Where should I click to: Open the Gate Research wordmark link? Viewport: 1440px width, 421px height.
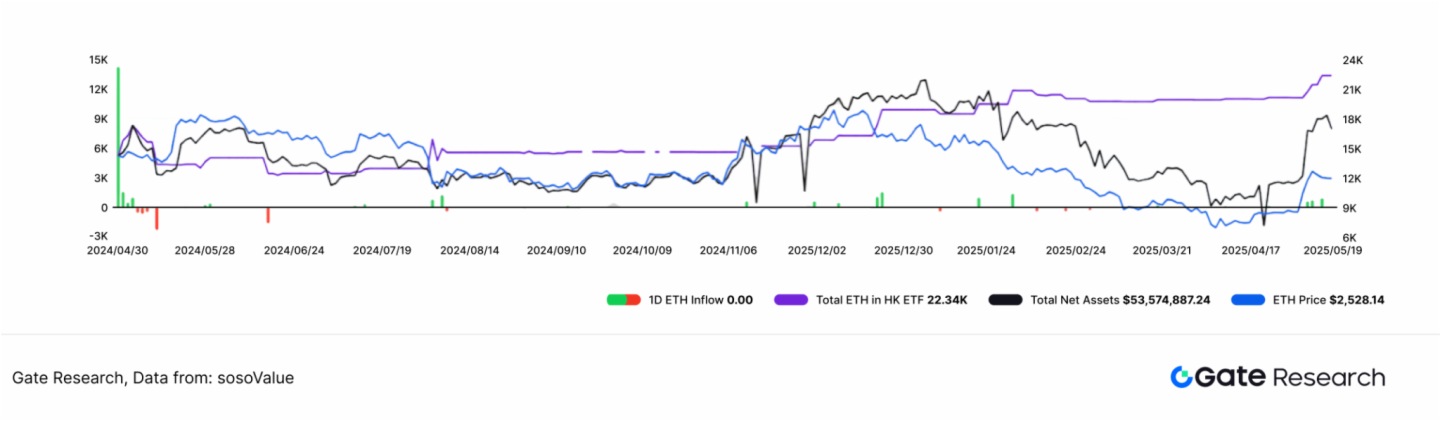pyautogui.click(x=1290, y=377)
